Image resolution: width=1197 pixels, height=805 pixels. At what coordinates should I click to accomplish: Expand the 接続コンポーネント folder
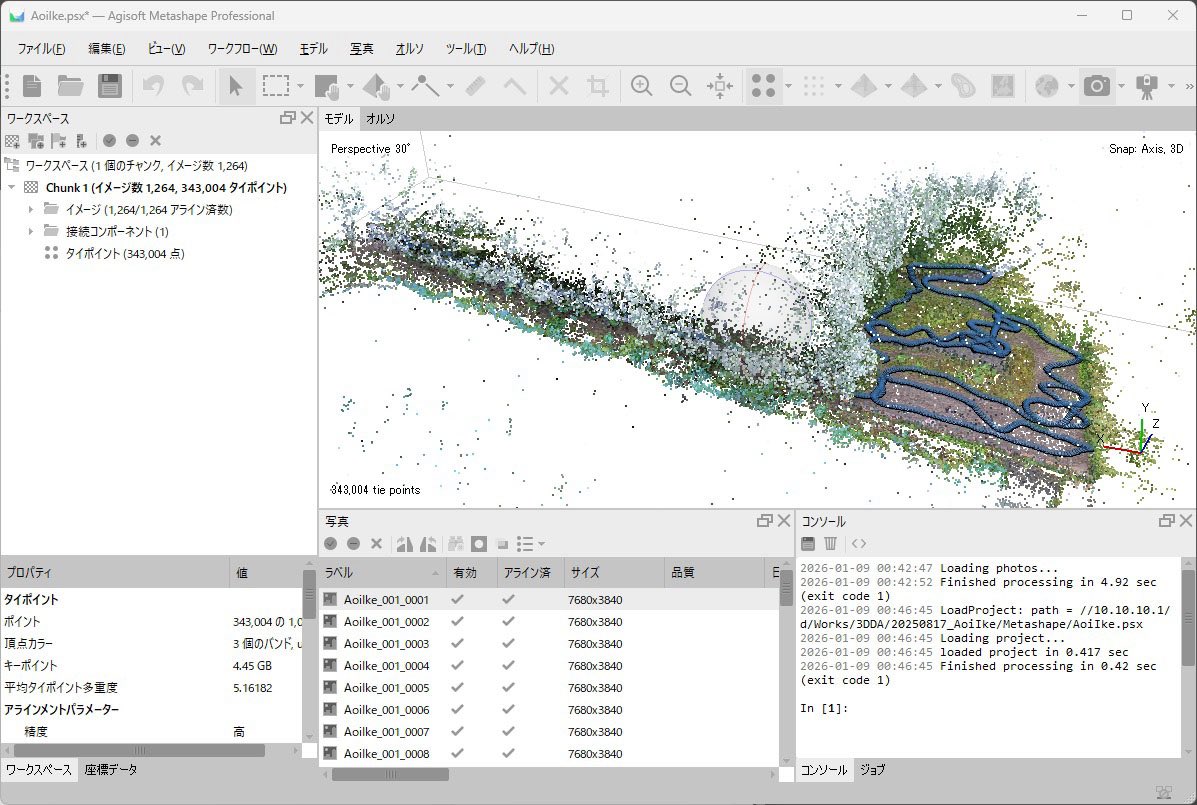[31, 231]
